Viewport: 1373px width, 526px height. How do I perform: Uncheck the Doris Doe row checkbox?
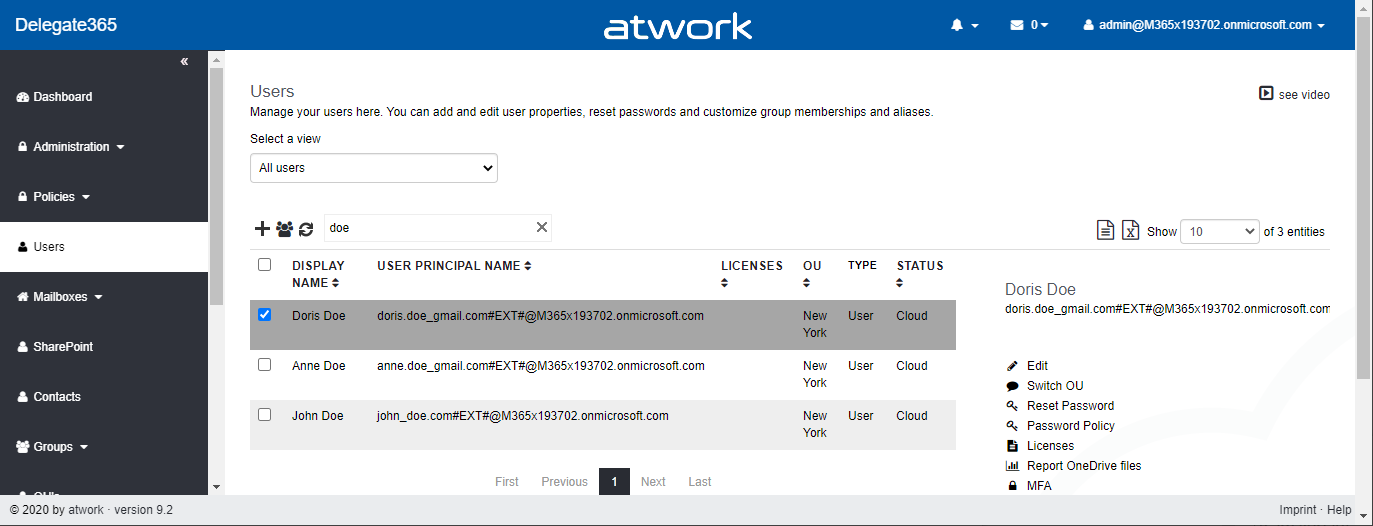(x=265, y=314)
